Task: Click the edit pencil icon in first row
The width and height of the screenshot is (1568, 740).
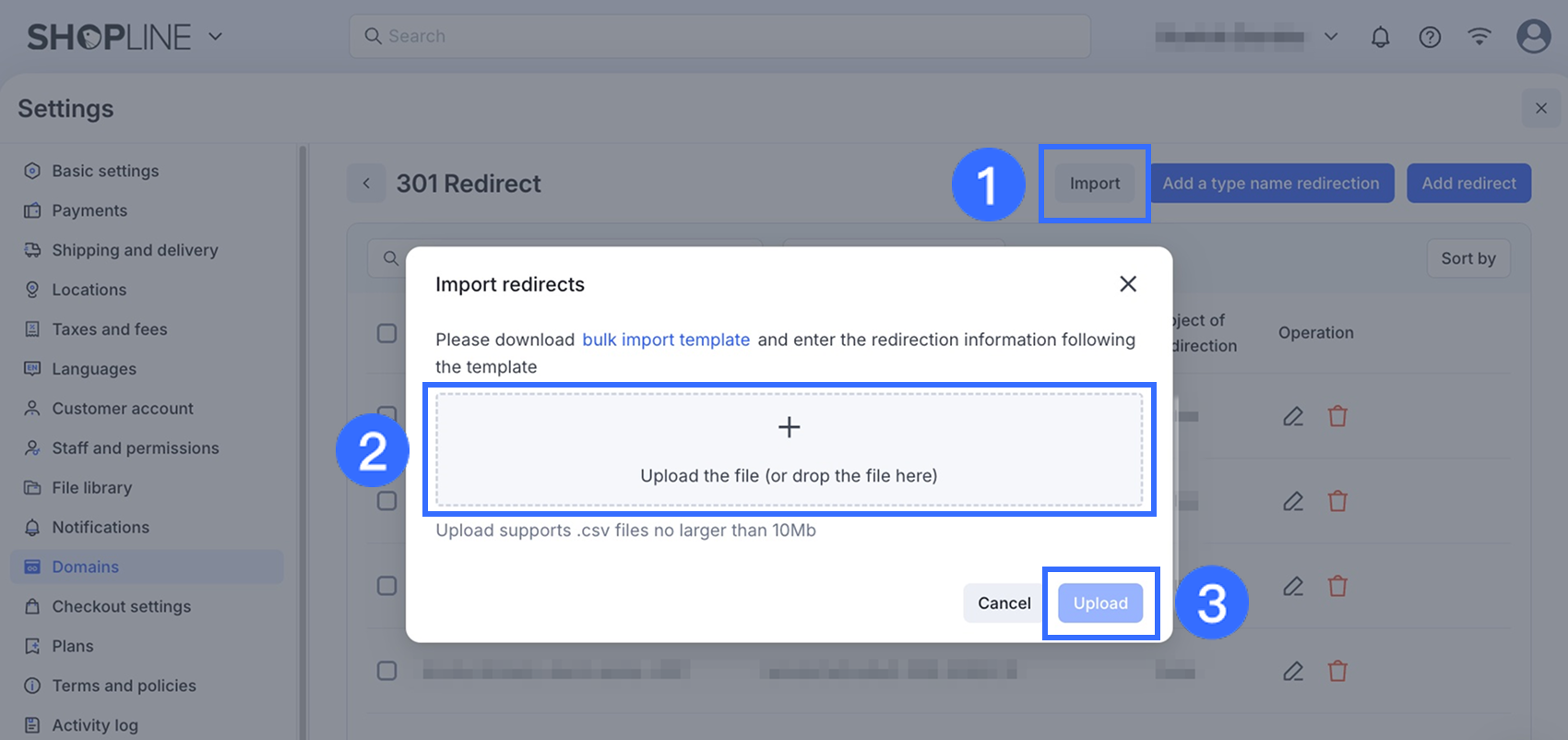Action: [1293, 416]
